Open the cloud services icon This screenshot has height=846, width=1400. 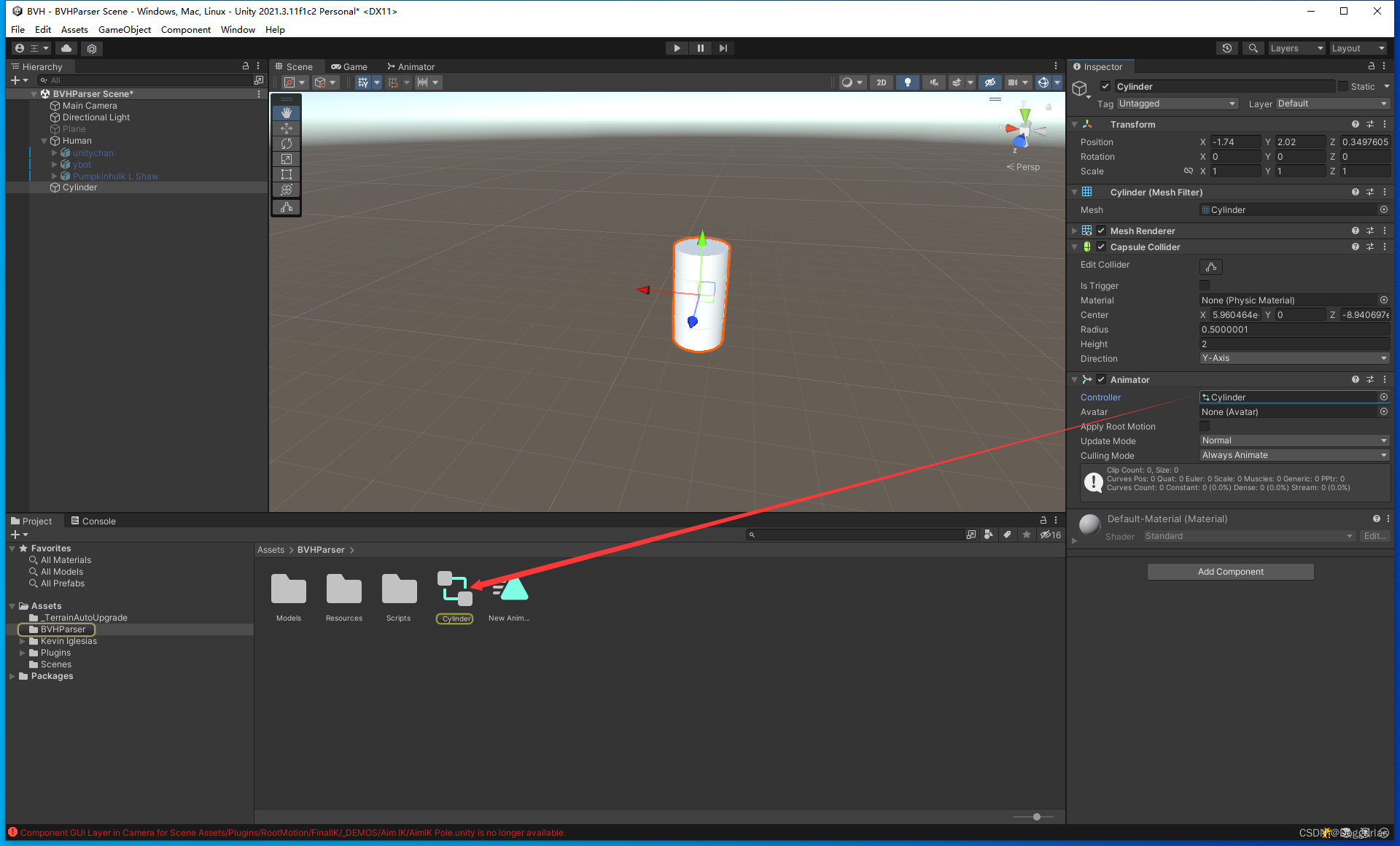click(x=66, y=48)
